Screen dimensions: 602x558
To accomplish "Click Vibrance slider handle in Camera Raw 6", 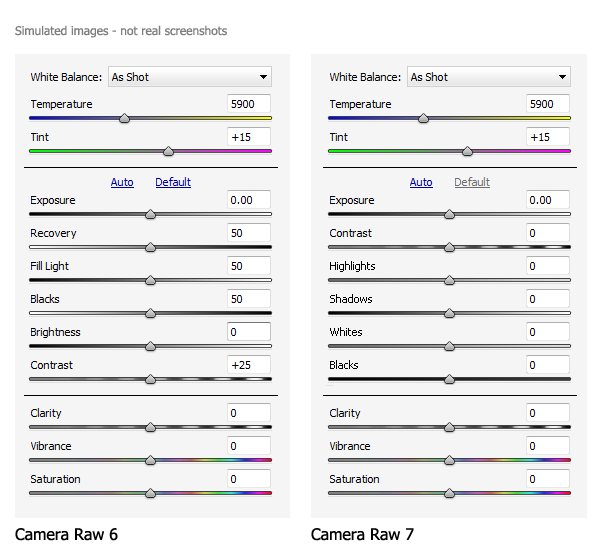I will (150, 460).
